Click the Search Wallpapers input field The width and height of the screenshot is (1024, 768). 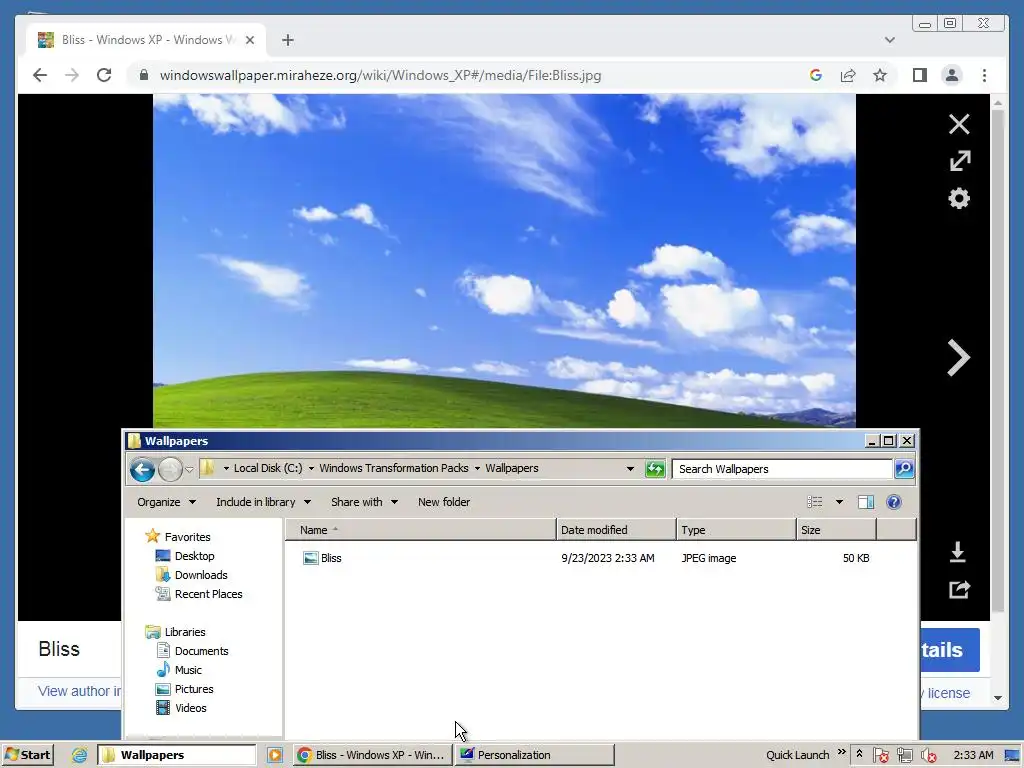(782, 469)
